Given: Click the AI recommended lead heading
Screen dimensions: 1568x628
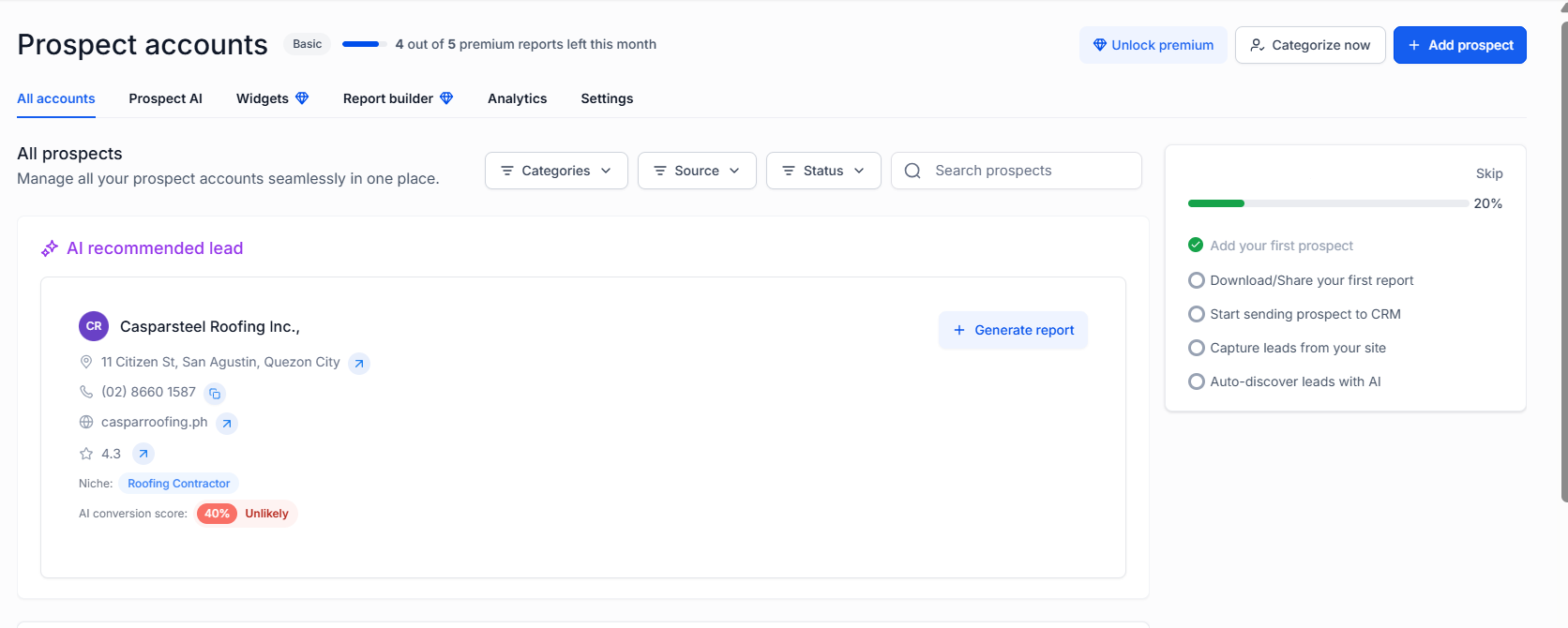Looking at the screenshot, I should [155, 248].
